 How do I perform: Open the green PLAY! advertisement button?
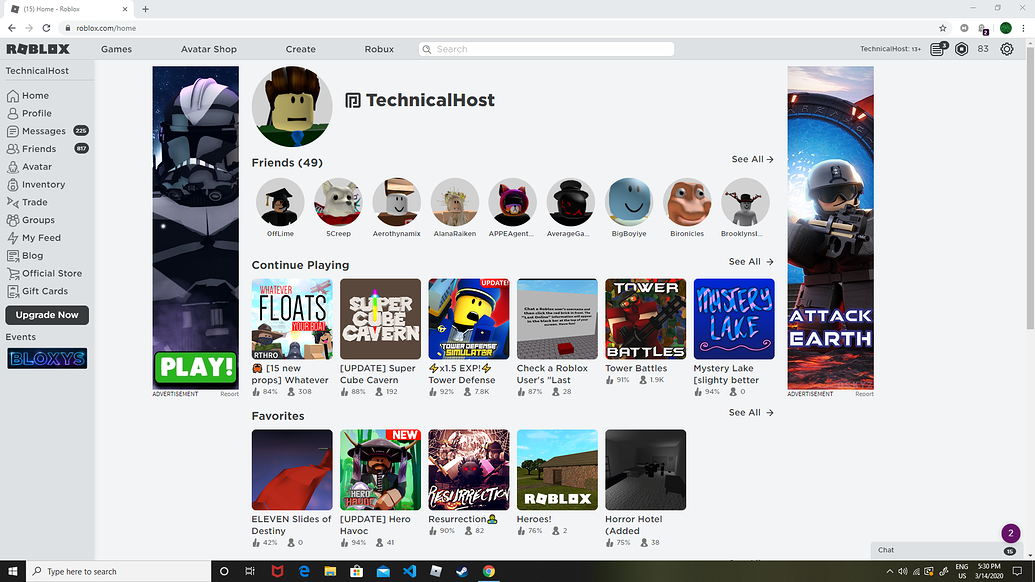[x=194, y=368]
